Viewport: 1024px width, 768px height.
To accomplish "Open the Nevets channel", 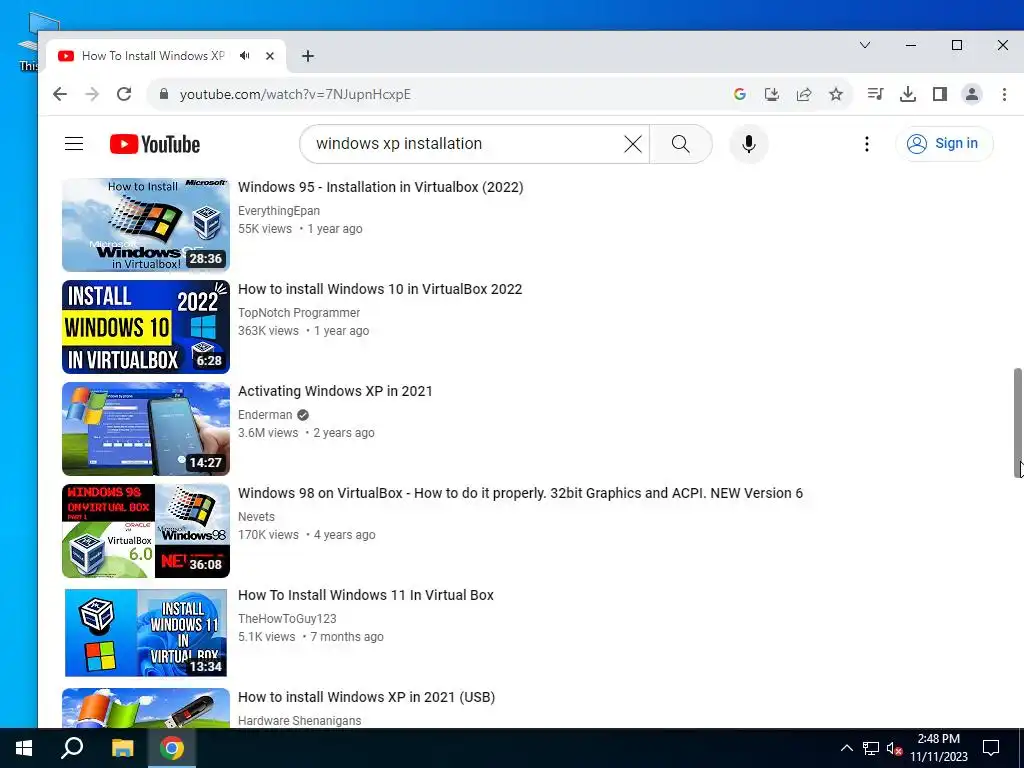I will click(x=257, y=517).
